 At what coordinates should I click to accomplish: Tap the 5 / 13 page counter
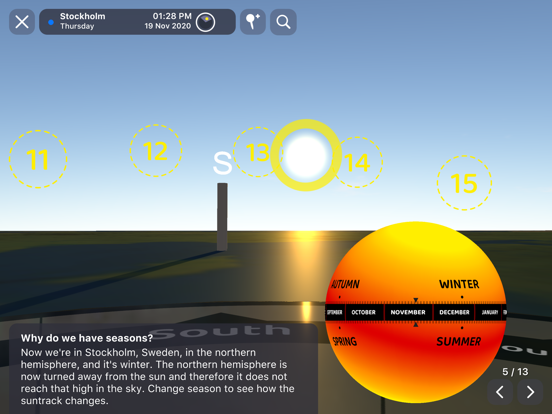point(515,371)
